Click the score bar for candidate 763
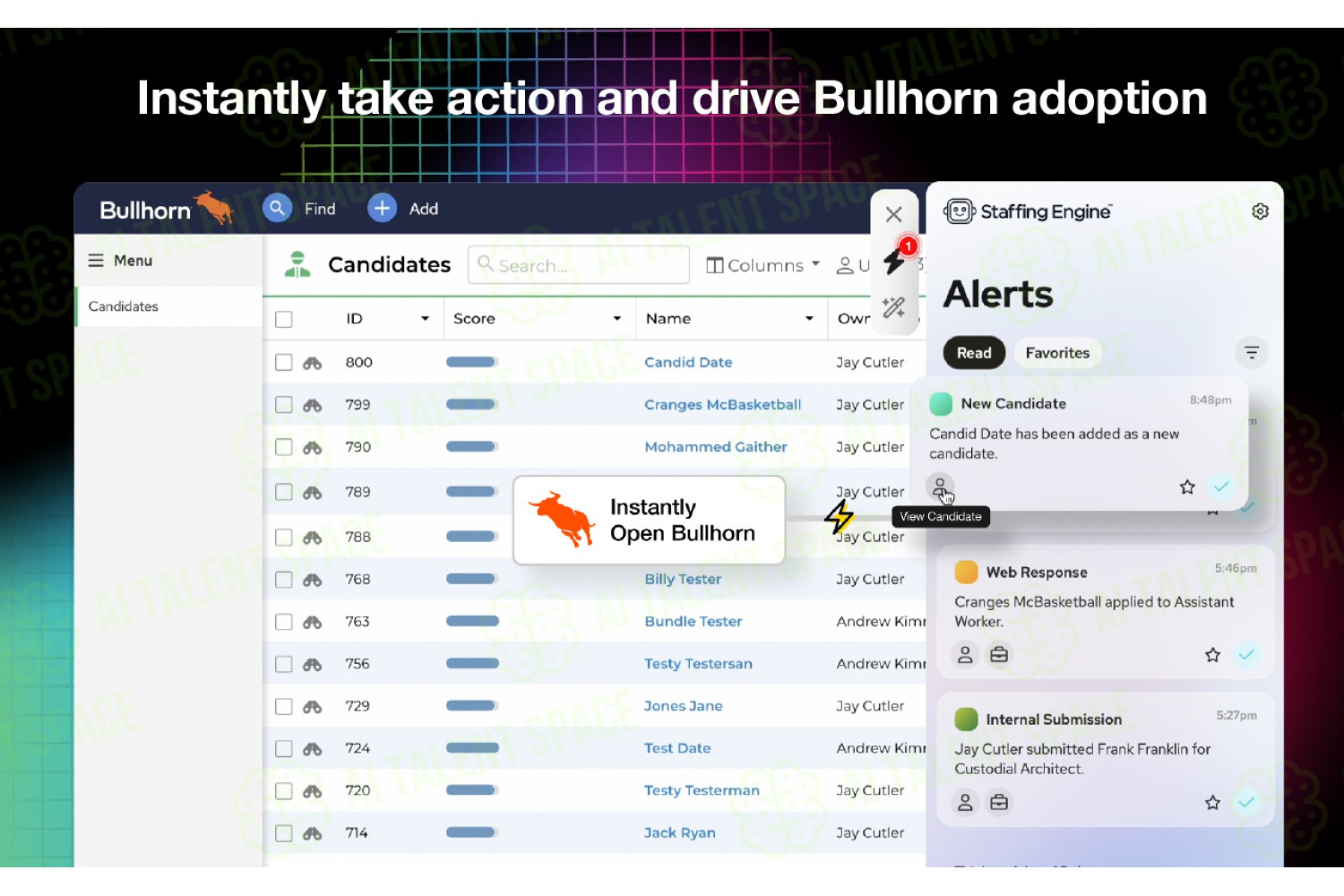Viewport: 1344px width, 896px height. tap(472, 621)
